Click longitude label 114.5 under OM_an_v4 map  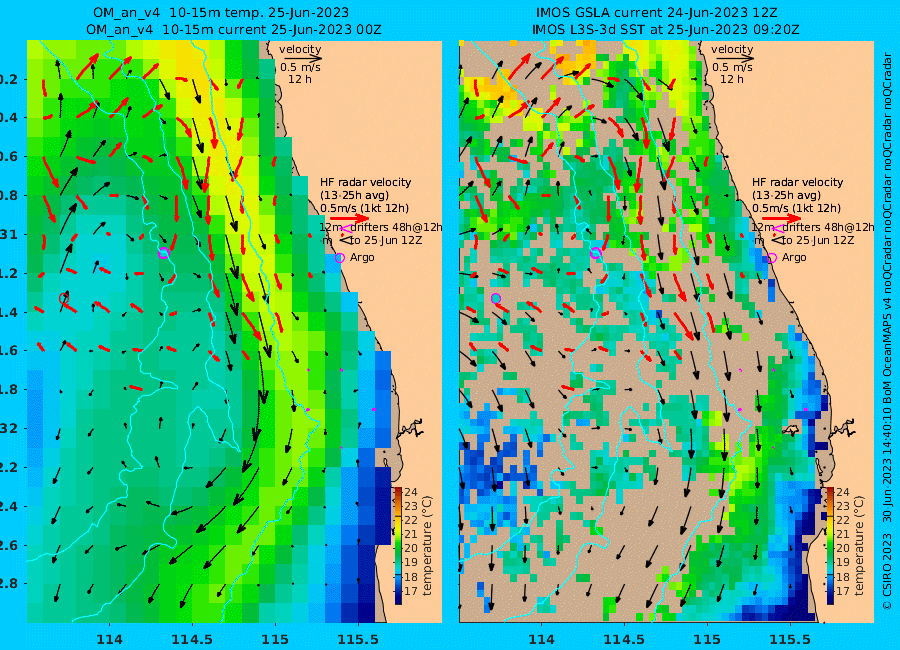point(192,639)
